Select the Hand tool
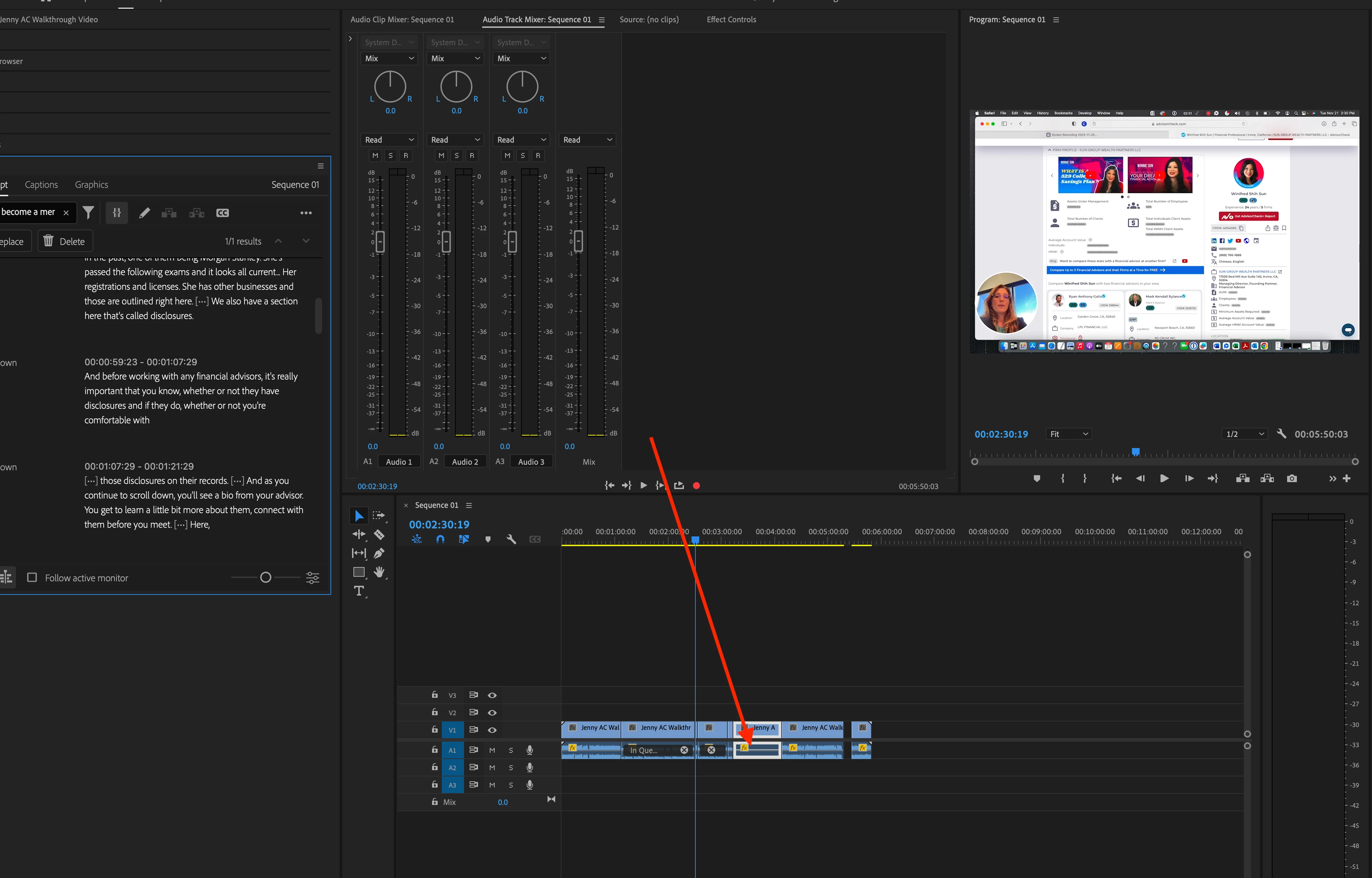 [379, 572]
